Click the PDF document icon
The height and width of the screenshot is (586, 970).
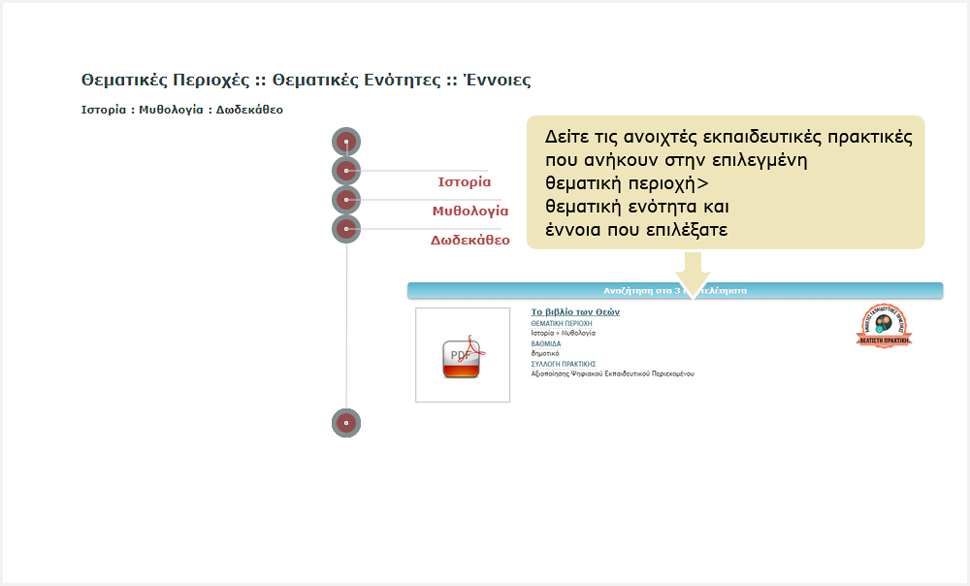click(462, 356)
